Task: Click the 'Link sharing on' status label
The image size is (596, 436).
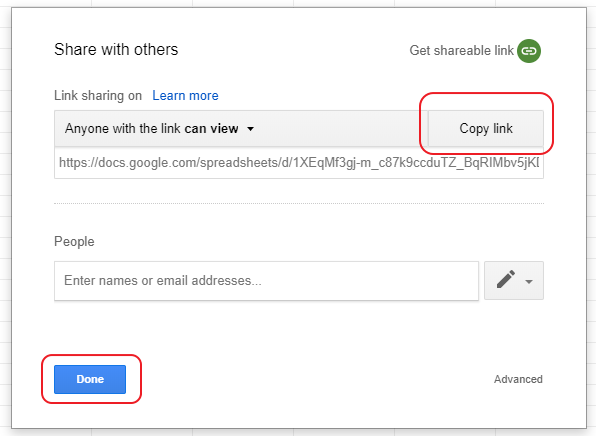Action: tap(98, 95)
